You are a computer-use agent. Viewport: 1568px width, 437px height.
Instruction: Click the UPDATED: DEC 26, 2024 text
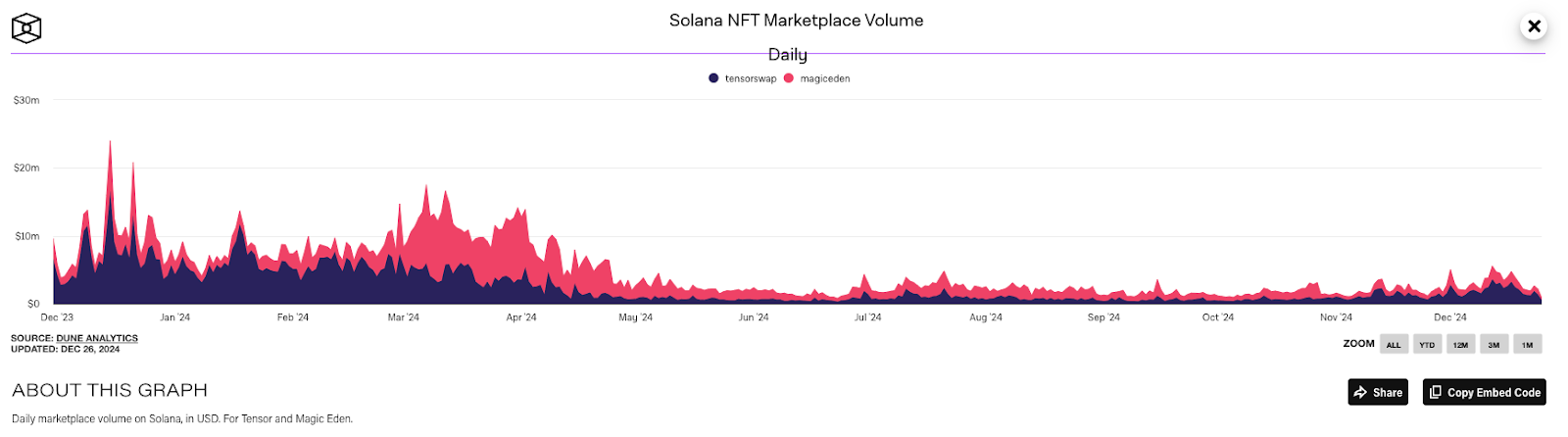(66, 349)
